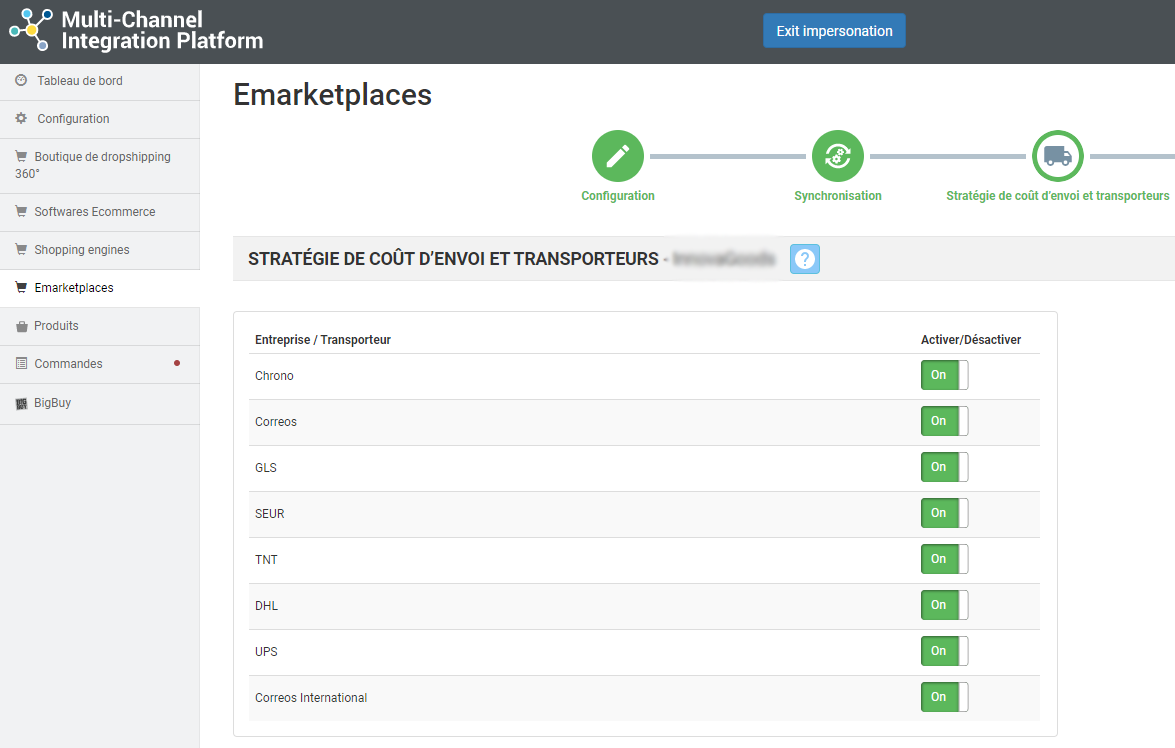
Task: Click the BigBuy icon in the sidebar
Action: coord(22,403)
